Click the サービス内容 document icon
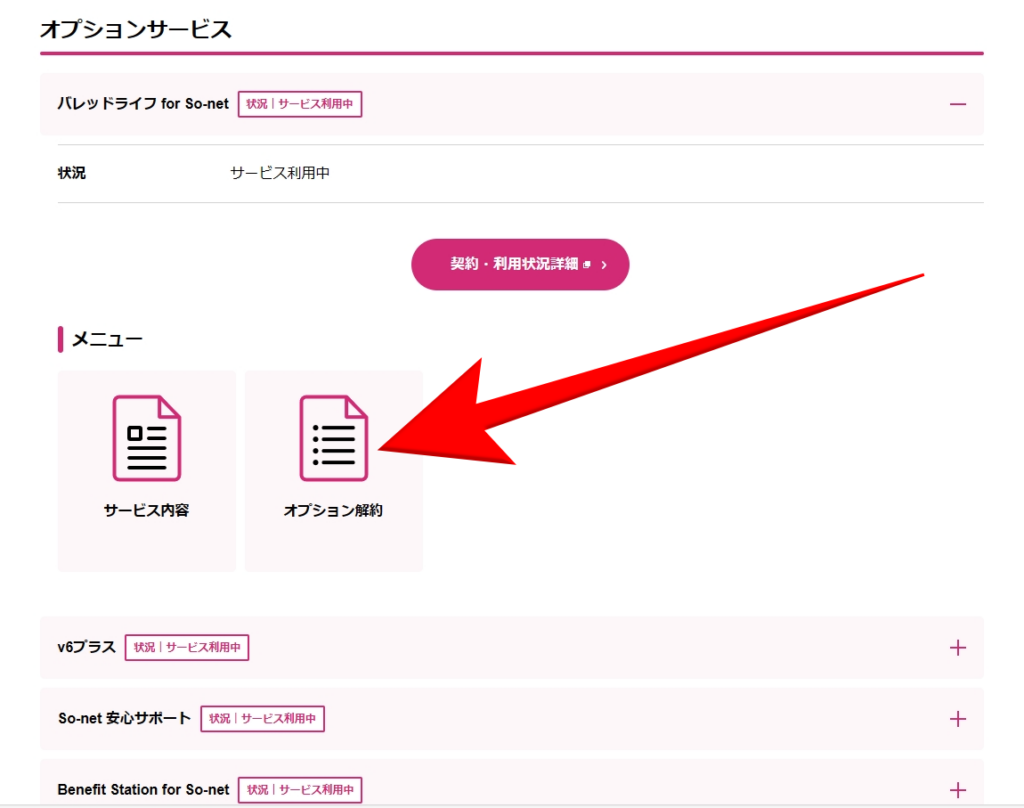This screenshot has width=1024, height=808. (x=146, y=437)
